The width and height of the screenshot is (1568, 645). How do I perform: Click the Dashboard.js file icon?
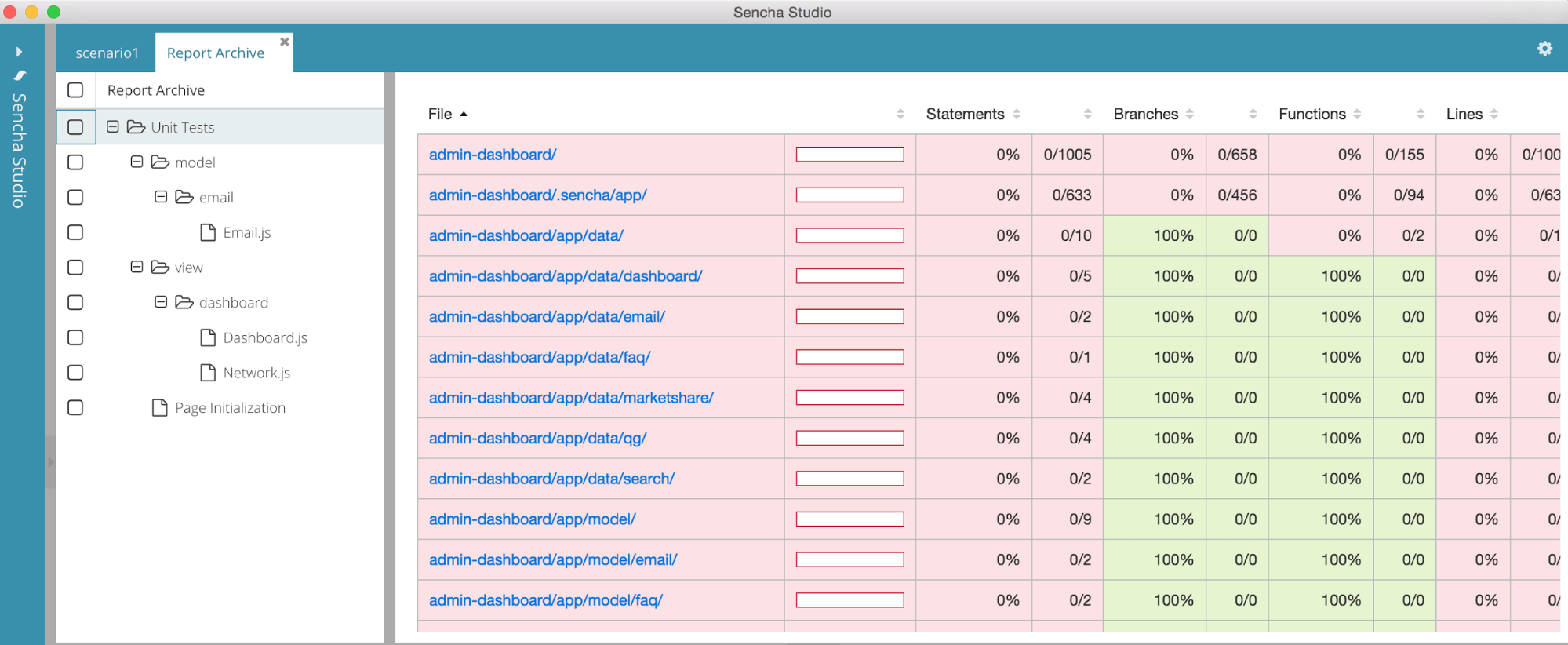pyautogui.click(x=208, y=337)
